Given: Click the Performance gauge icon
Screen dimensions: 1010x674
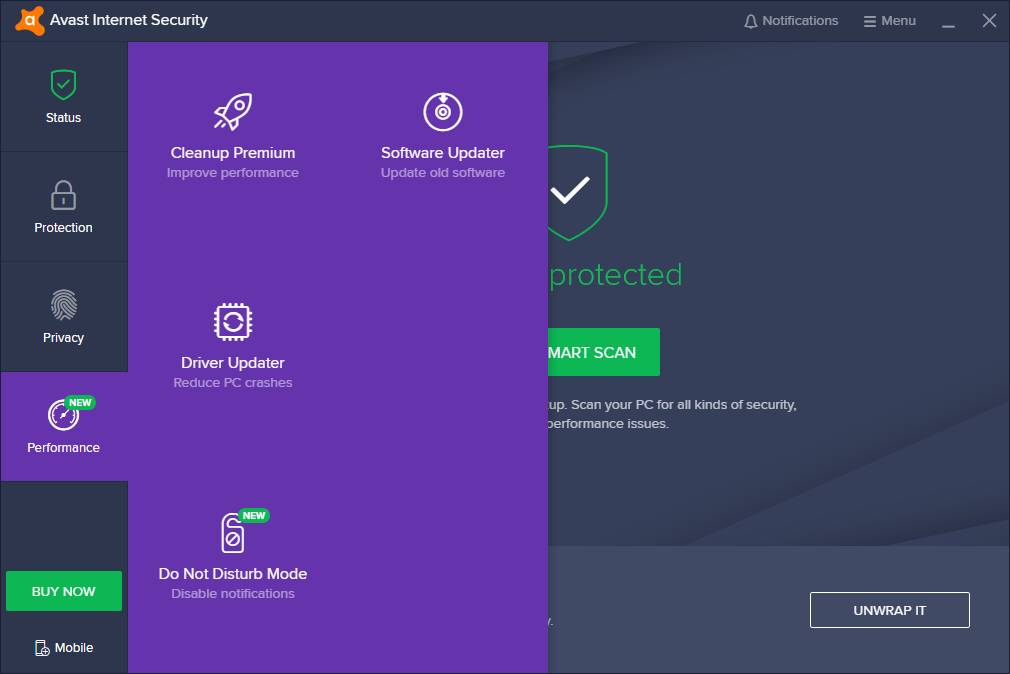Looking at the screenshot, I should pyautogui.click(x=63, y=414).
